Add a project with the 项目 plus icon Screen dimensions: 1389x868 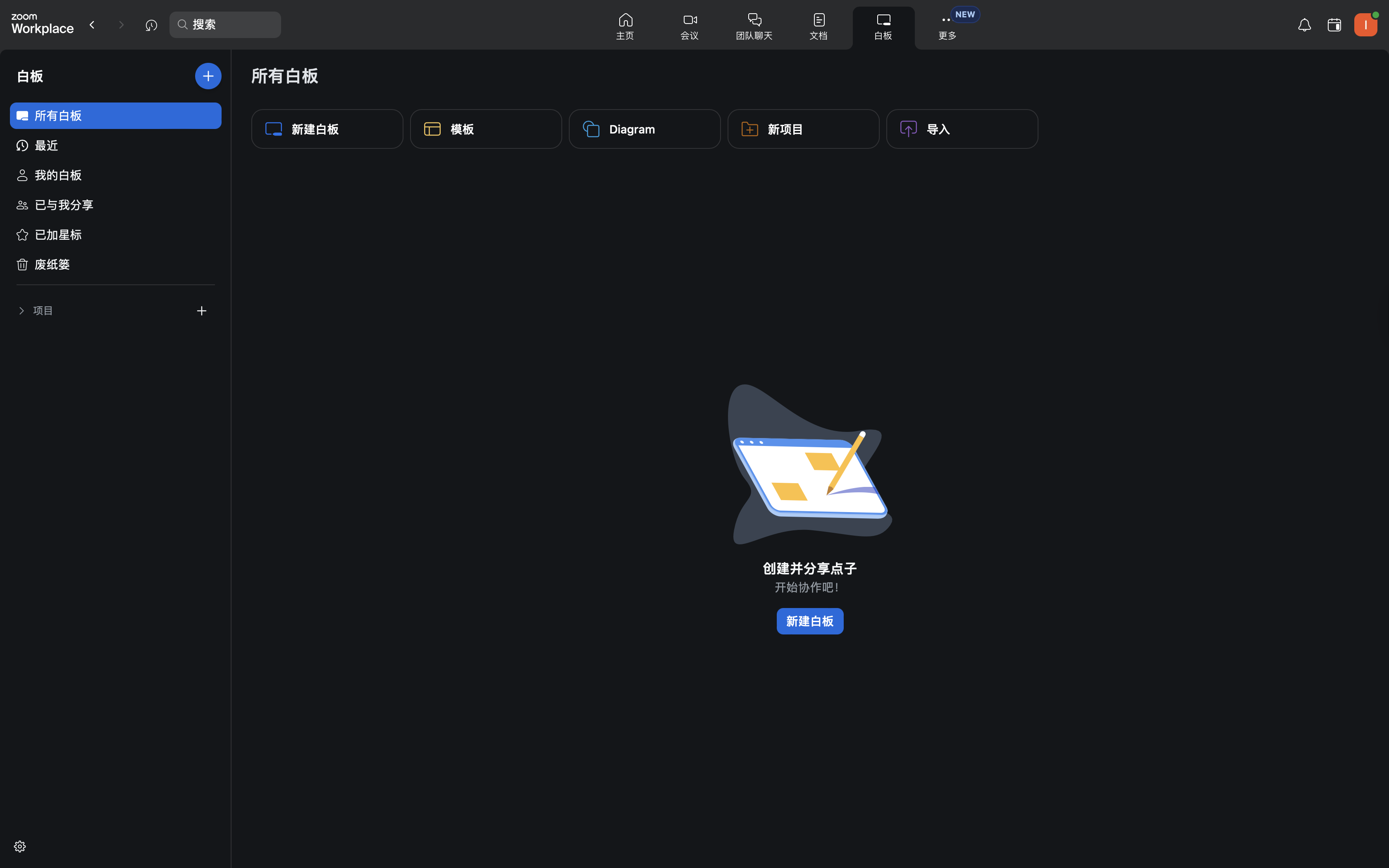(201, 310)
